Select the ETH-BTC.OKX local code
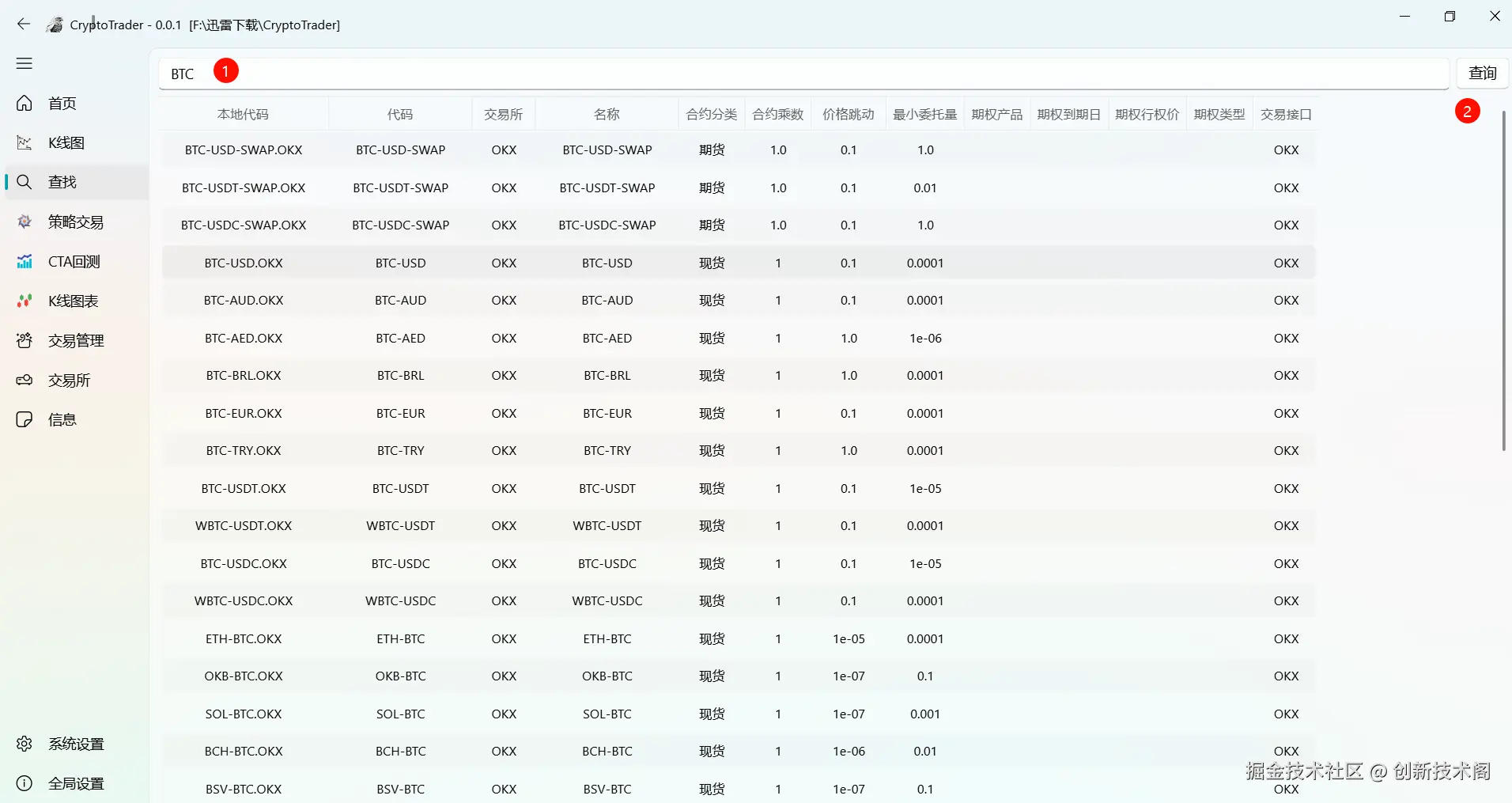Screen dimensions: 1512x803 point(244,639)
